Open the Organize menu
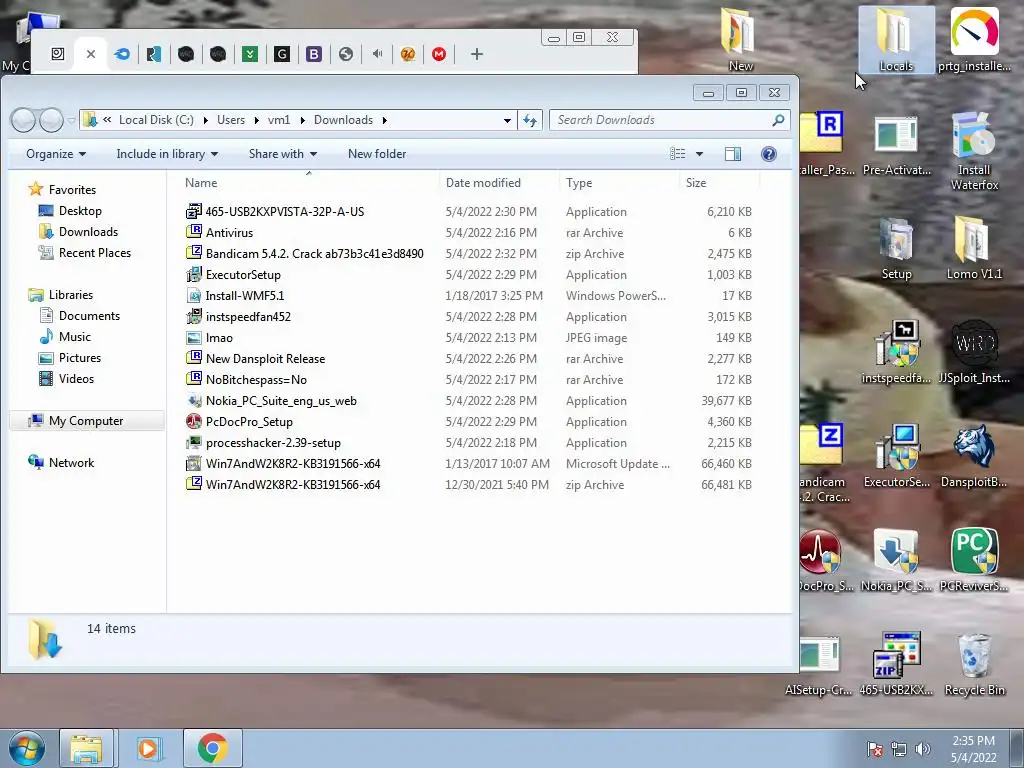1024x768 pixels. point(56,154)
